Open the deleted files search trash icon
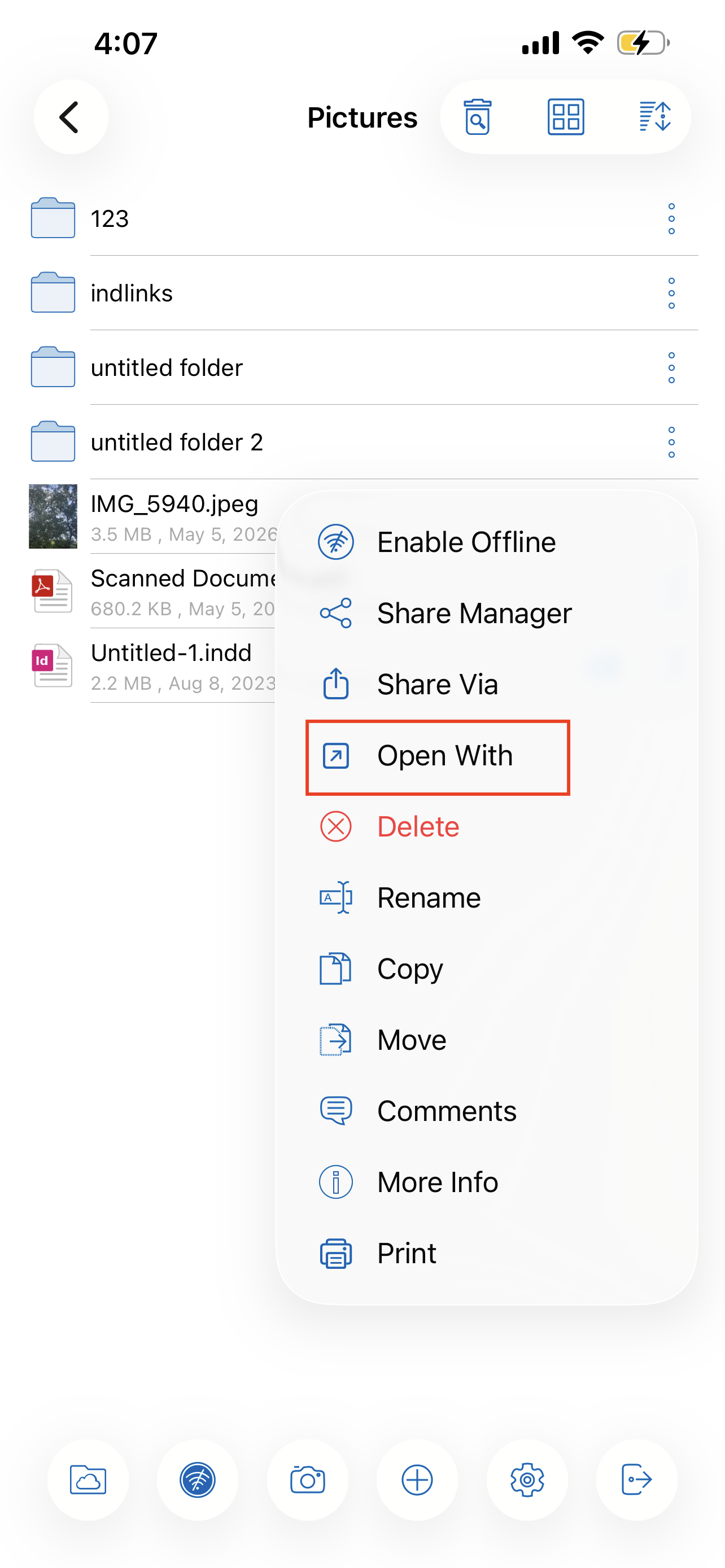Screen dimensions: 725x1568 pyautogui.click(x=477, y=116)
